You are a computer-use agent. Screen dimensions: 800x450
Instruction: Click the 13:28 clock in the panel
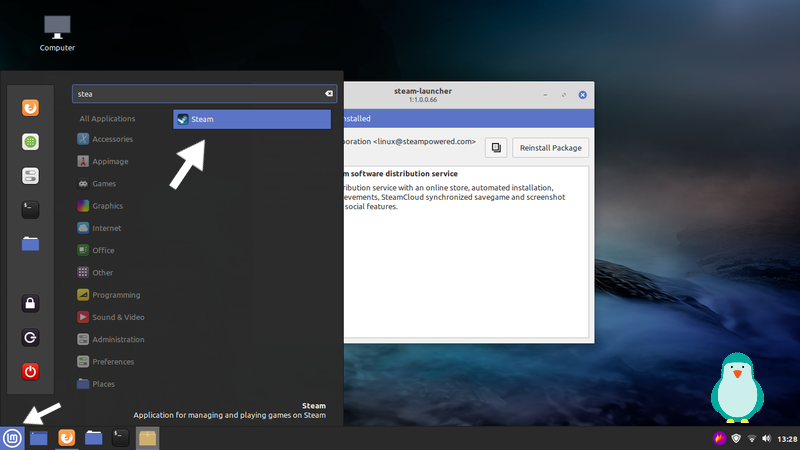(787, 439)
